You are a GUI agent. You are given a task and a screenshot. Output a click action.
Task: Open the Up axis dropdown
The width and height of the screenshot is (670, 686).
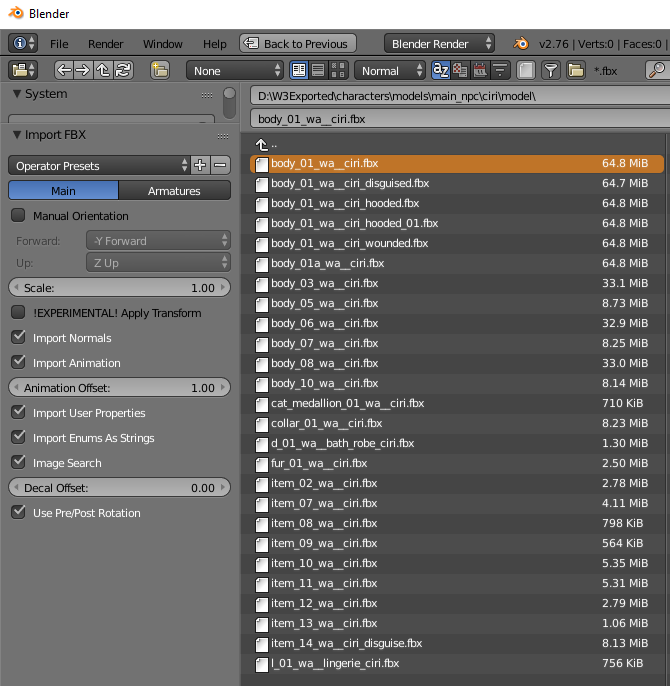158,262
